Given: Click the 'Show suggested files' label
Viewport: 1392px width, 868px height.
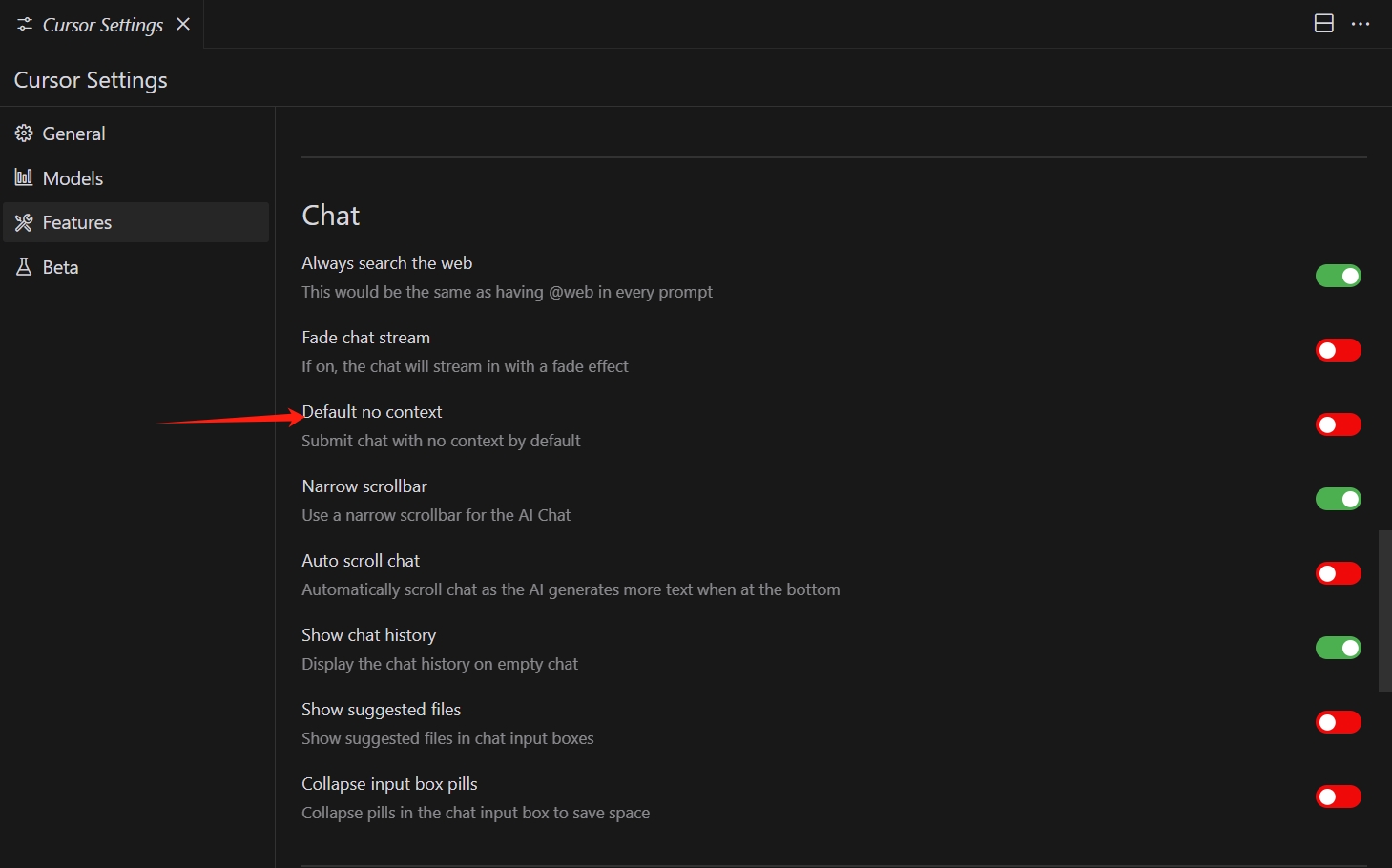Looking at the screenshot, I should click(382, 710).
